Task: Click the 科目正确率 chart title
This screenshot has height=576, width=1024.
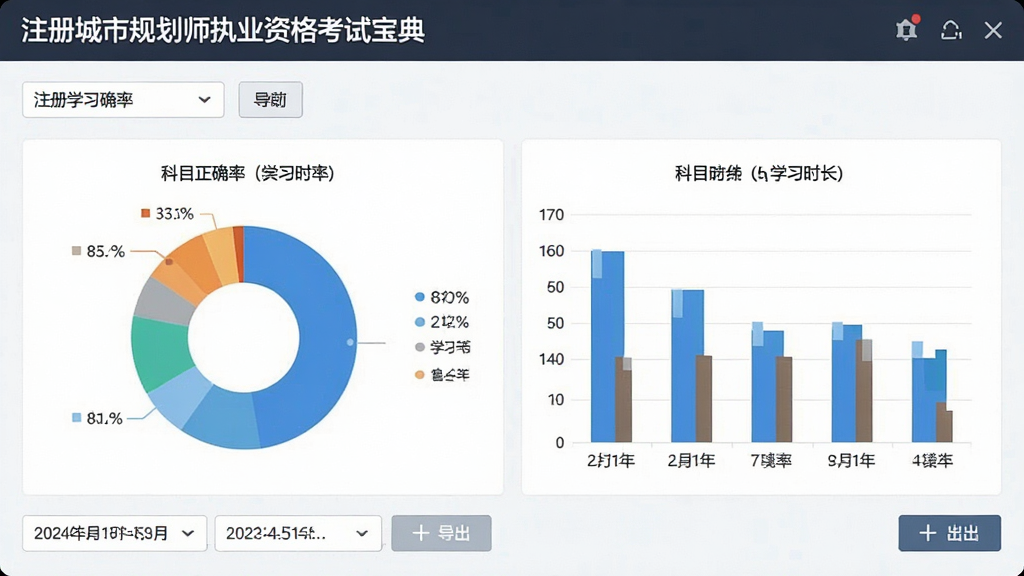Action: coord(247,174)
